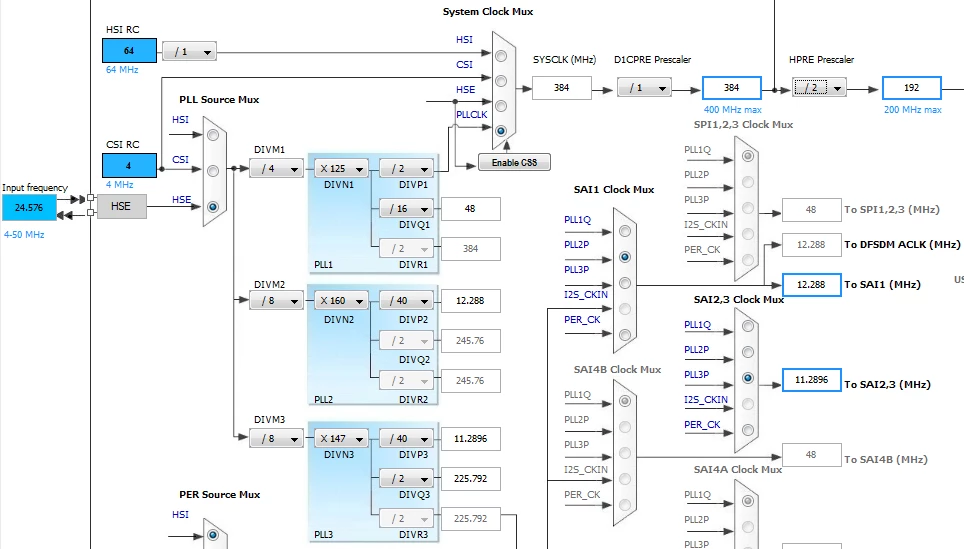Click the HSI RC 64 value box
Viewport: 964px width, 549px height.
[x=129, y=51]
